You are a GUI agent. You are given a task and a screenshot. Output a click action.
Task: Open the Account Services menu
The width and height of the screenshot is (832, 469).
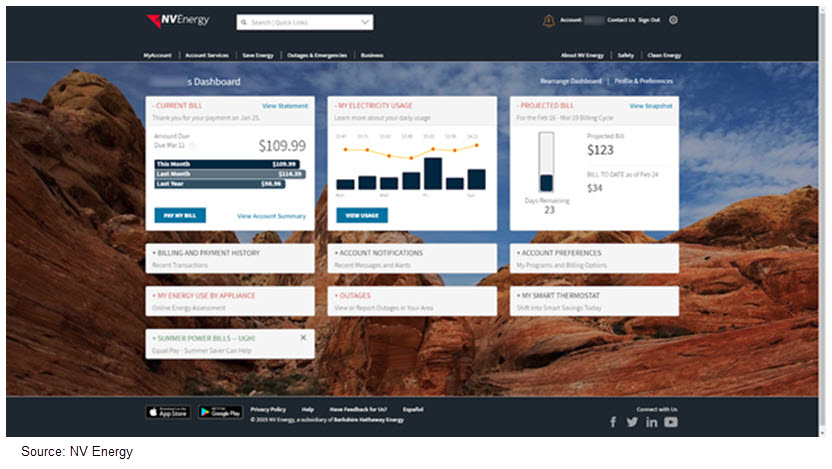(207, 55)
